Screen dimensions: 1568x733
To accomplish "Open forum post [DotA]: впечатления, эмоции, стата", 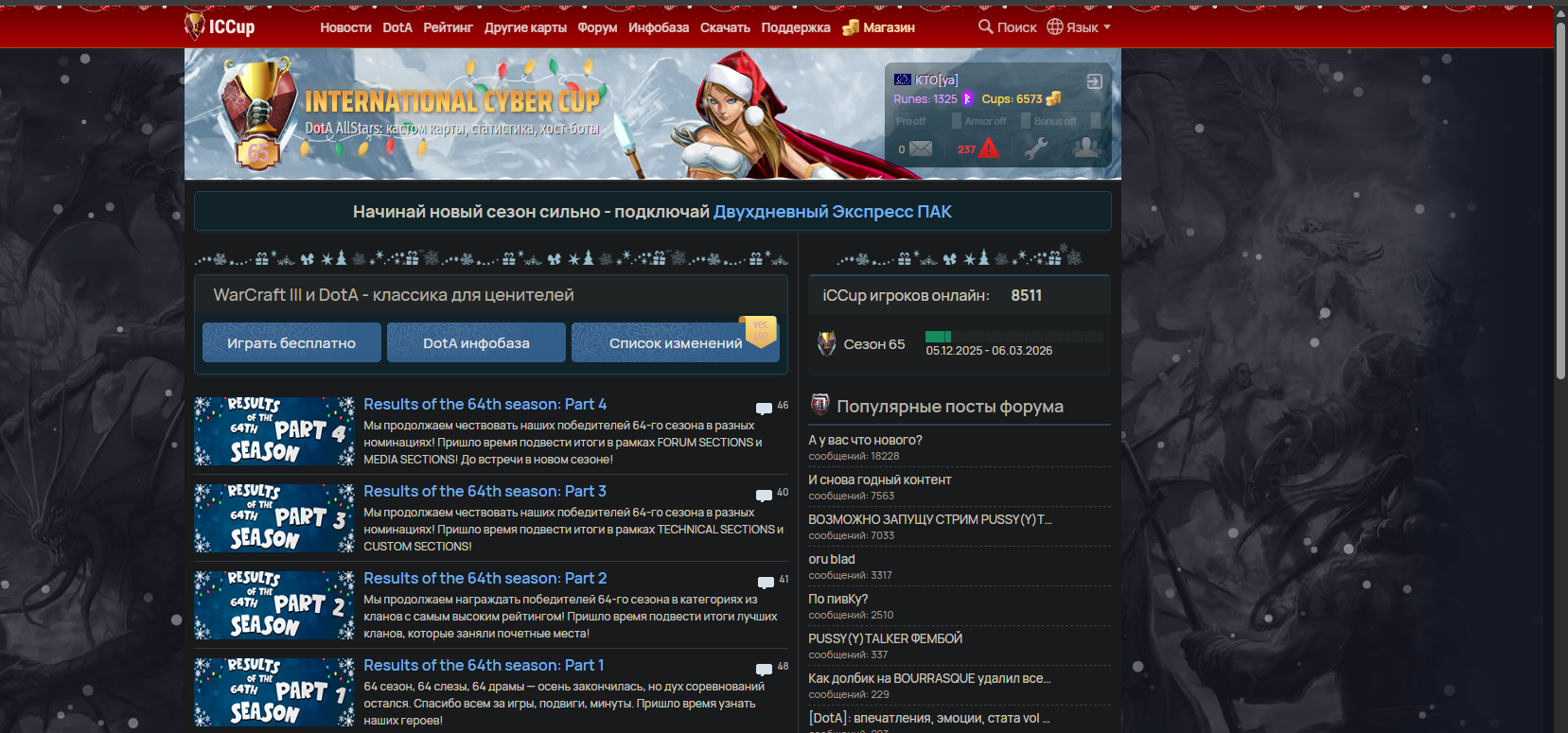I will point(929,718).
